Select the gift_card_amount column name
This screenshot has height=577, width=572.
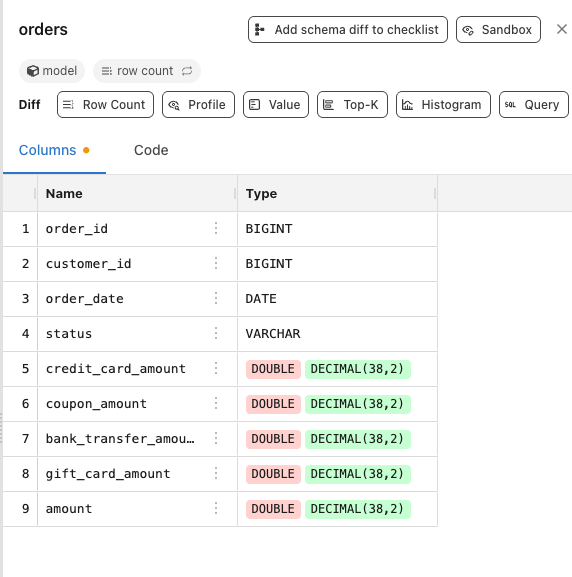[x=108, y=474]
